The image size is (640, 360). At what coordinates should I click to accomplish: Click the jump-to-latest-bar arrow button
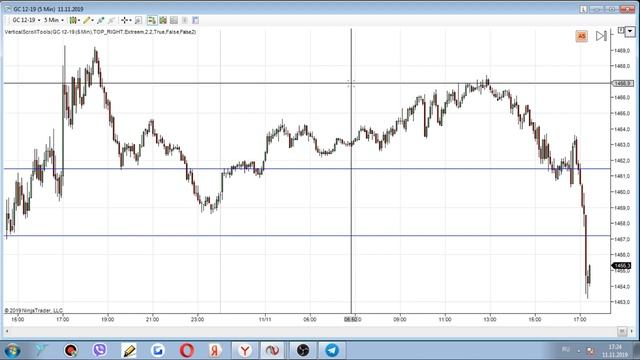click(601, 36)
